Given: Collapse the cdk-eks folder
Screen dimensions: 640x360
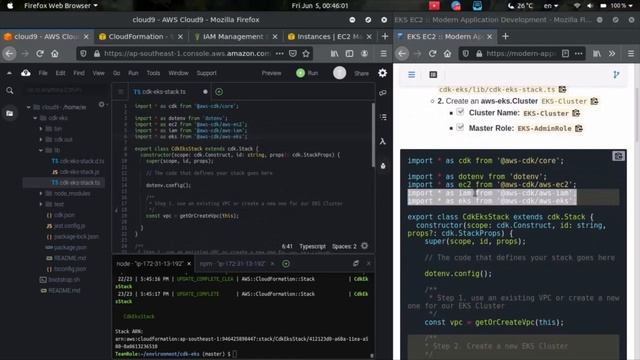Looking at the screenshot, I should tap(35, 118).
